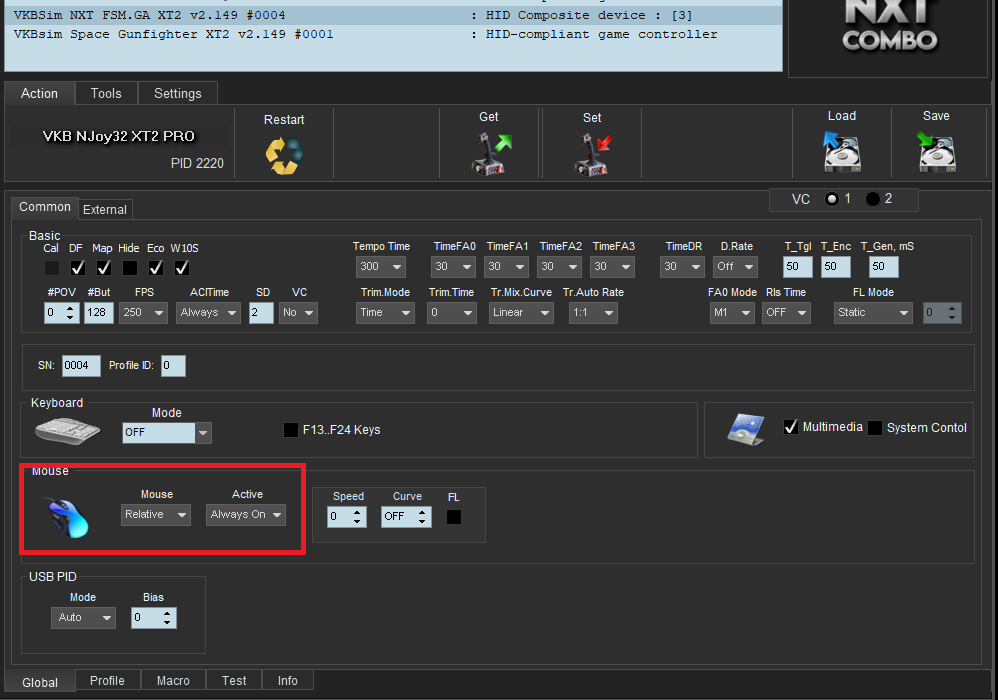This screenshot has width=998, height=700.
Task: Open the Tempo Time dropdown
Action: (381, 267)
